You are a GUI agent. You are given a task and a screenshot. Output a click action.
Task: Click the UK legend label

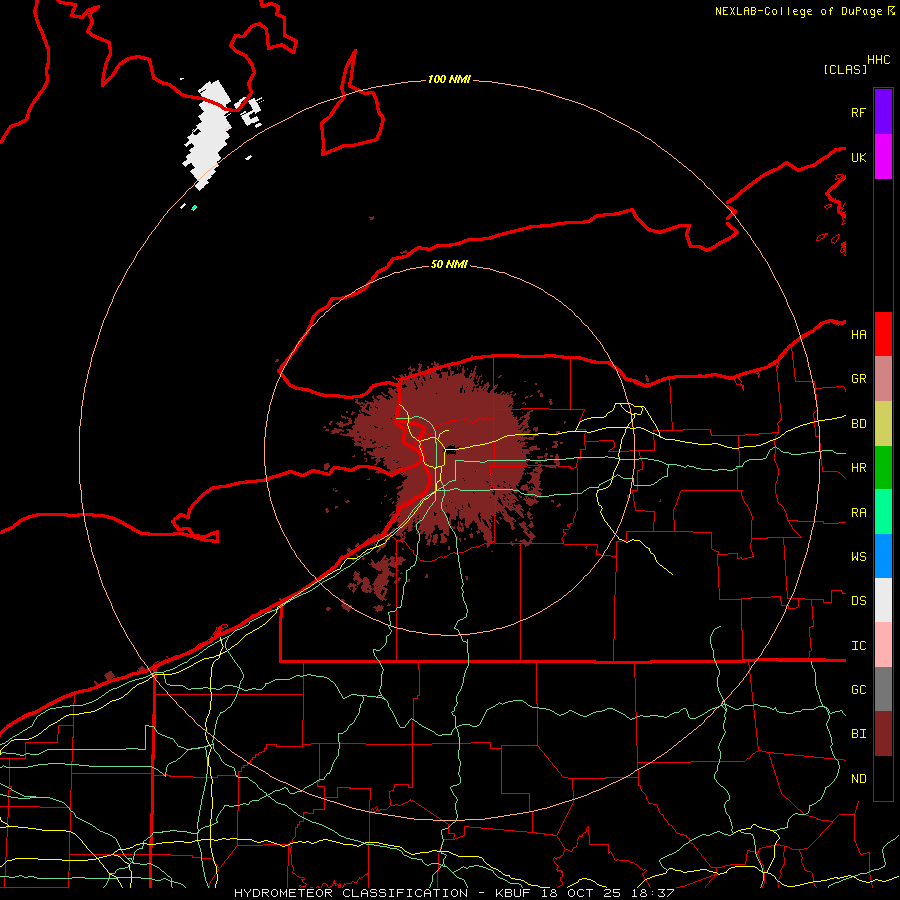coord(859,157)
